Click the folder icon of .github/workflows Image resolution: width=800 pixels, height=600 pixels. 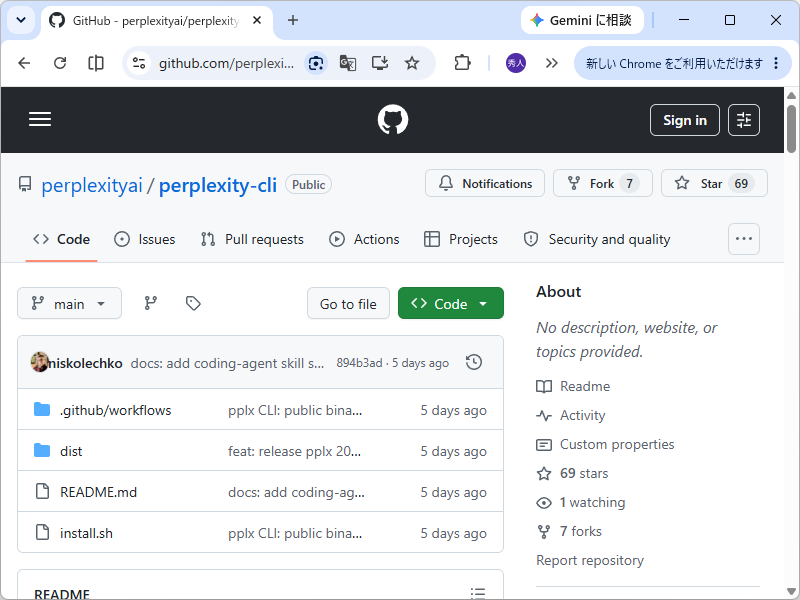(x=42, y=409)
